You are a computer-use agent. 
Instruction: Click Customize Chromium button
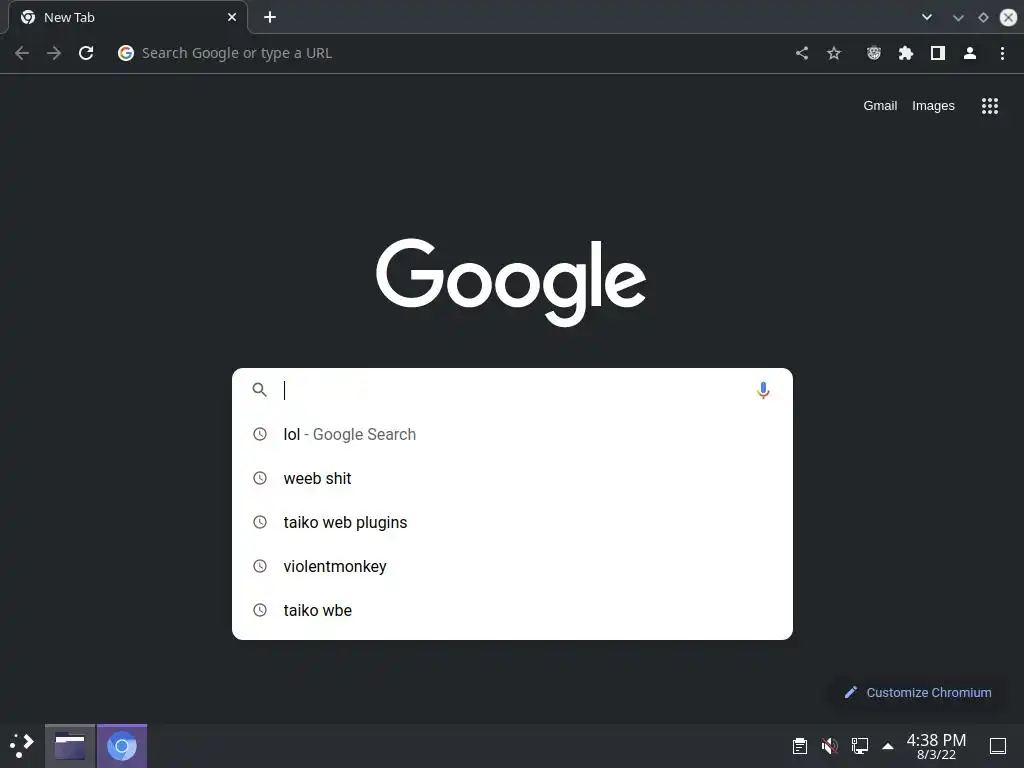pos(918,692)
